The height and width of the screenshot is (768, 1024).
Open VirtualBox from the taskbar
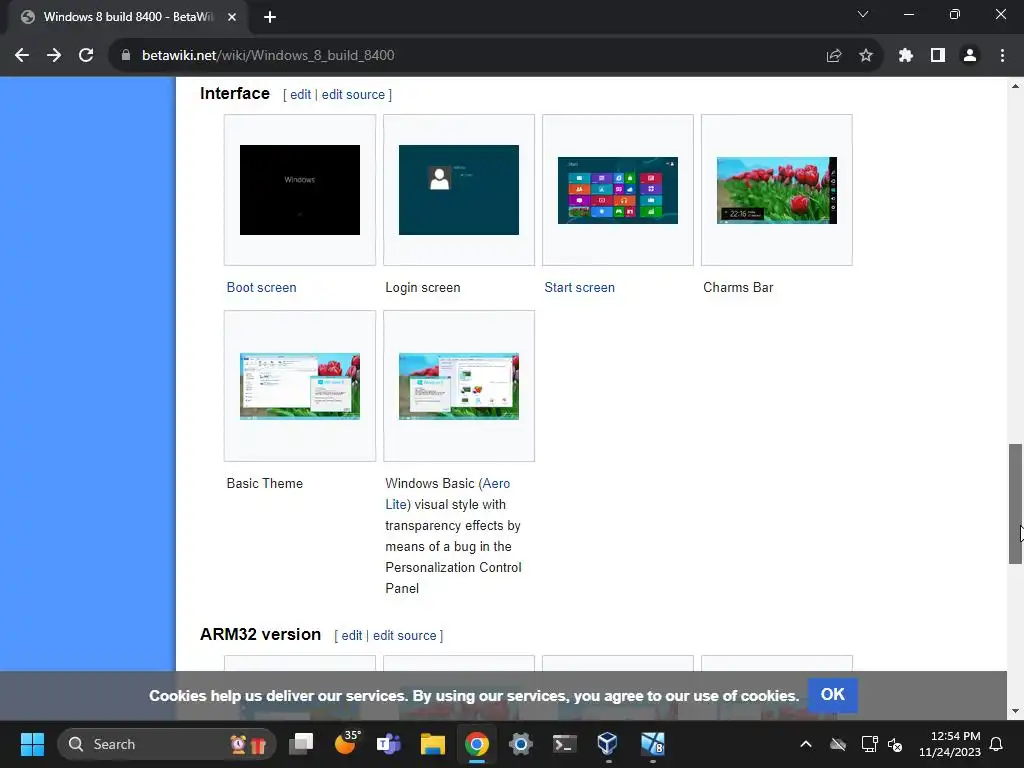point(608,744)
